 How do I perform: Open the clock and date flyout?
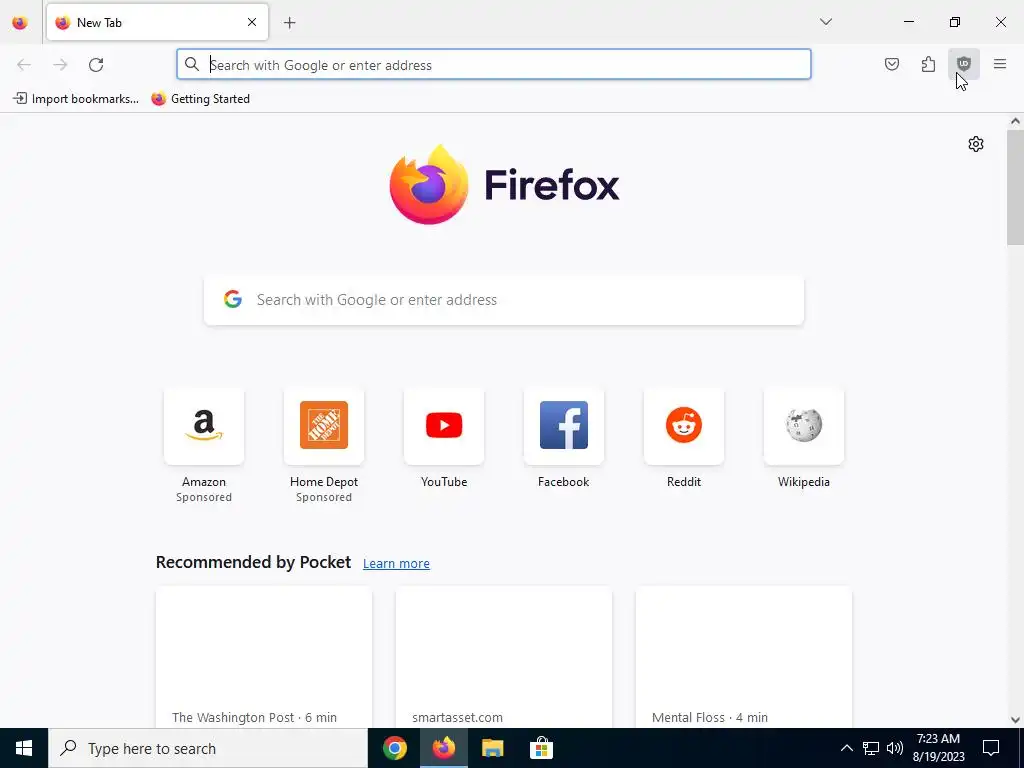(938, 748)
